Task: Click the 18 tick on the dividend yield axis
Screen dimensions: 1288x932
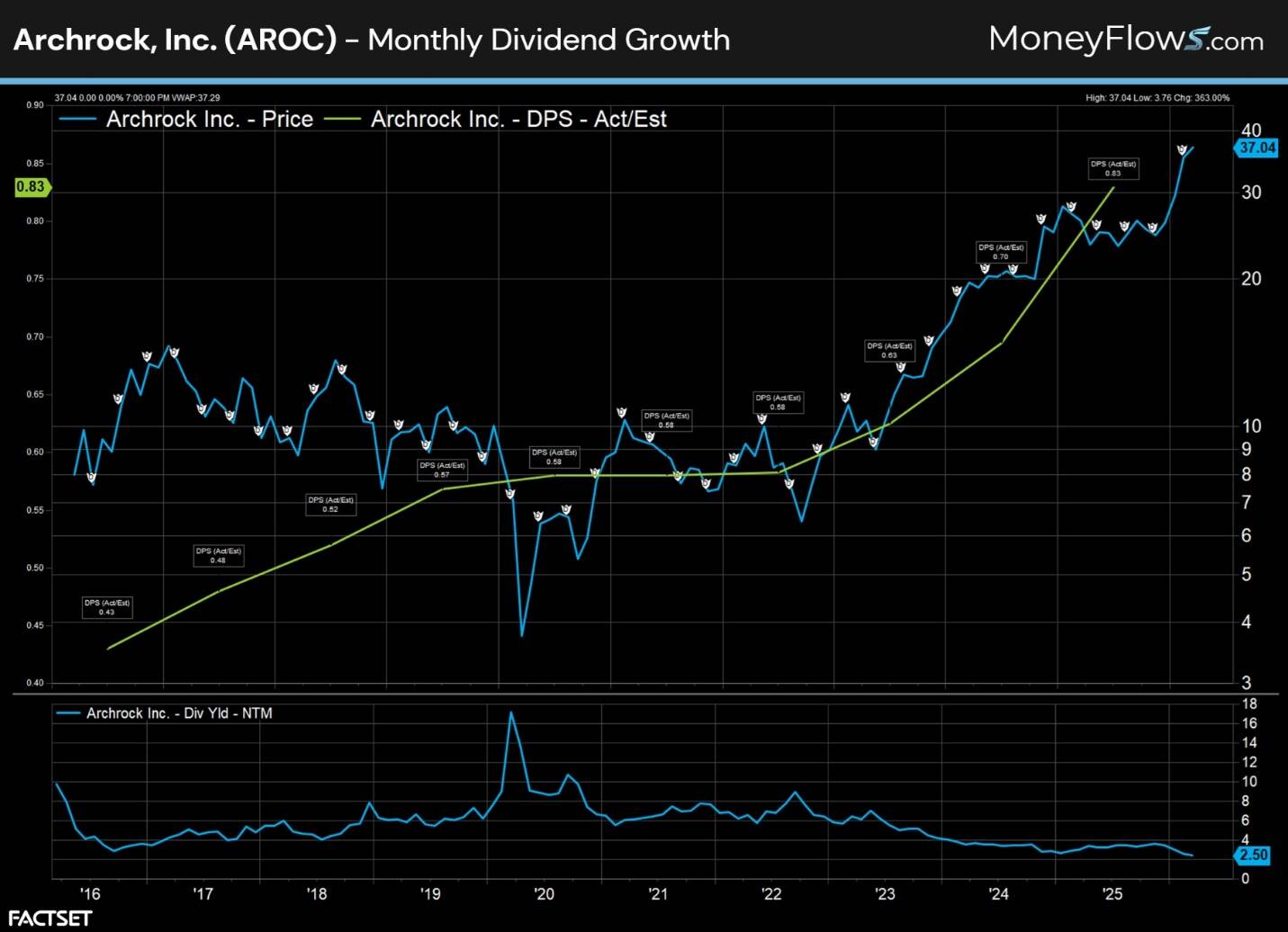Action: pyautogui.click(x=1249, y=703)
